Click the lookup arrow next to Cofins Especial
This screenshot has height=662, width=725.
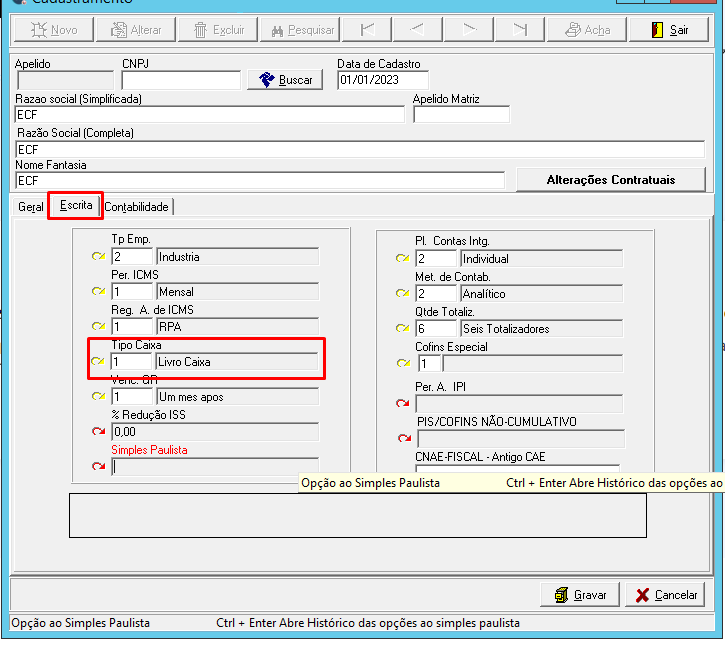pyautogui.click(x=404, y=363)
